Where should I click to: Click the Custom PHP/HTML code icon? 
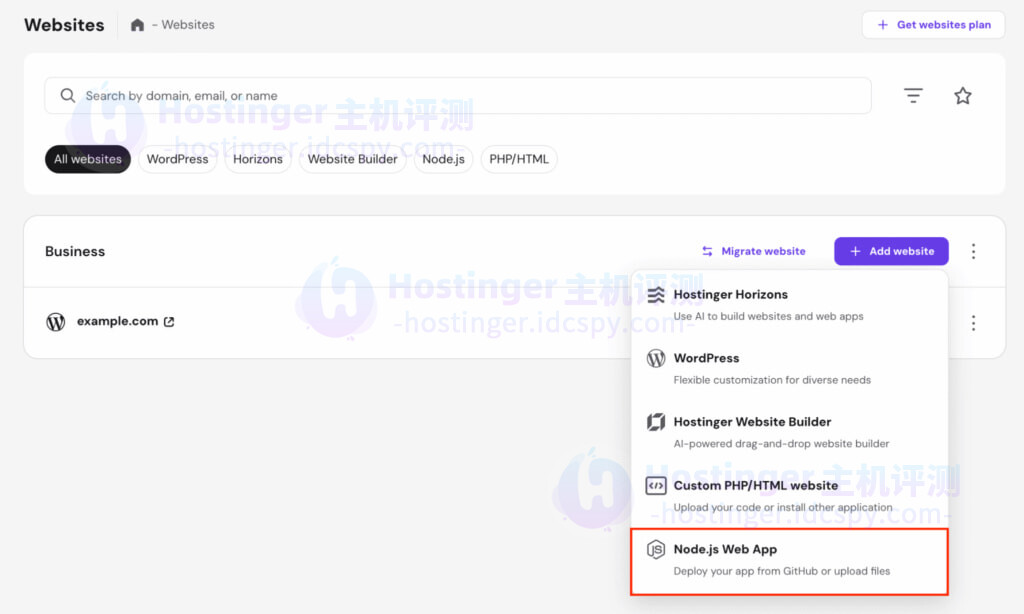point(658,485)
